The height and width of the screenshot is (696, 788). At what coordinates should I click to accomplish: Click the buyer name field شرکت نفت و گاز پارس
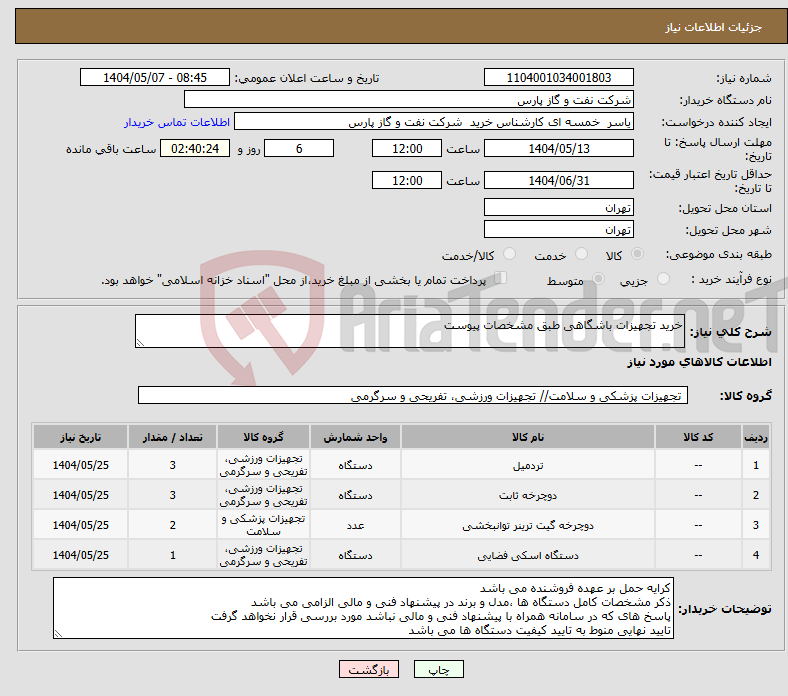pyautogui.click(x=409, y=100)
